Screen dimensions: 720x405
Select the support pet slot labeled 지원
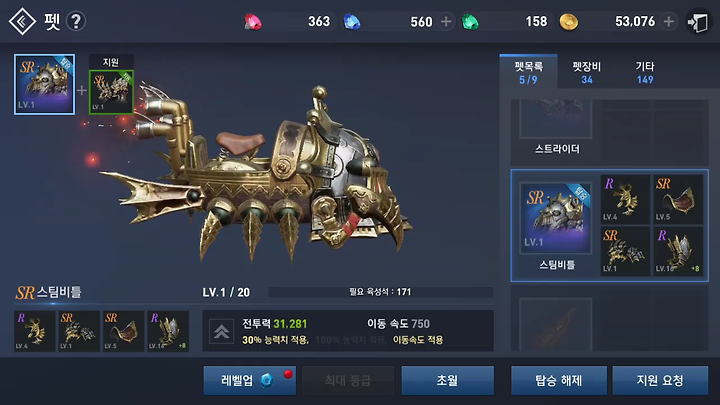111,92
